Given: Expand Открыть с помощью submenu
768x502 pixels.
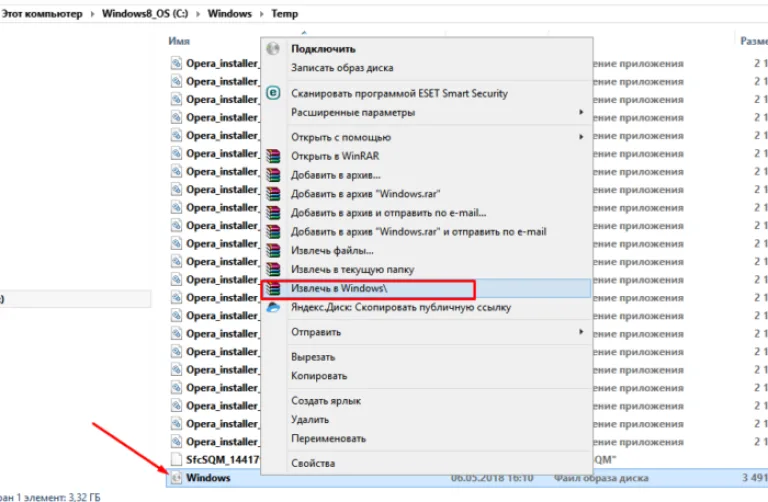Looking at the screenshot, I should click(581, 137).
